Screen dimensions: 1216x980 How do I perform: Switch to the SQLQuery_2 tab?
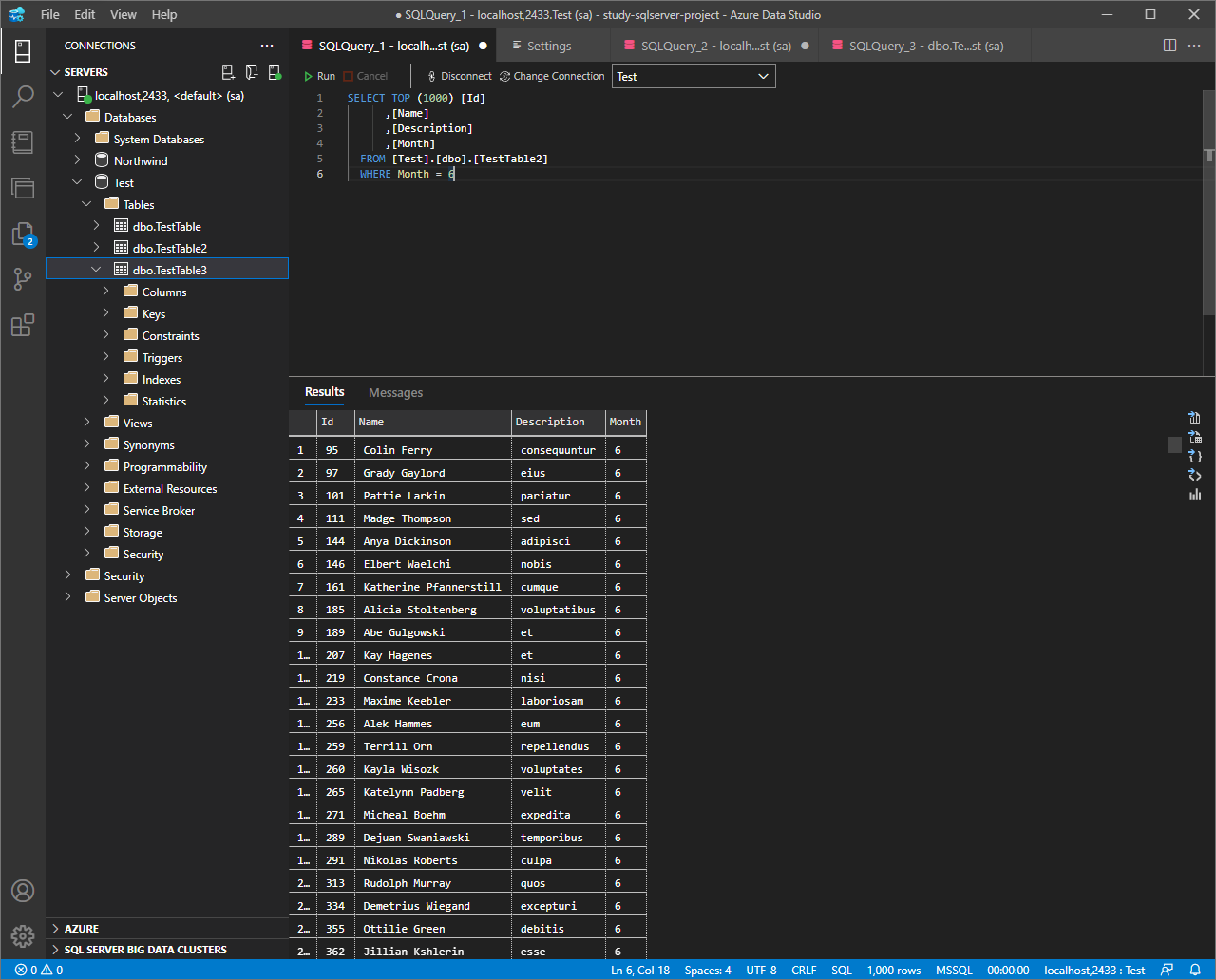[715, 46]
